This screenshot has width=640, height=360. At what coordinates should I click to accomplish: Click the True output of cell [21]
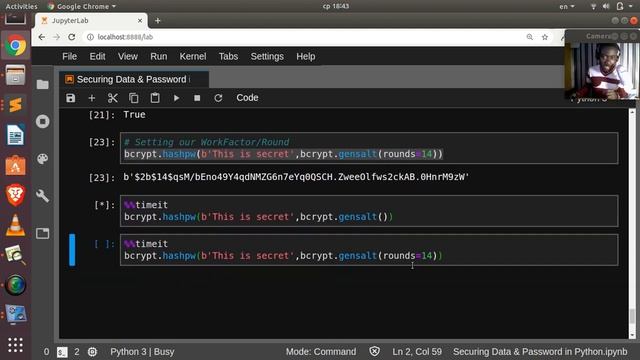tap(134, 115)
